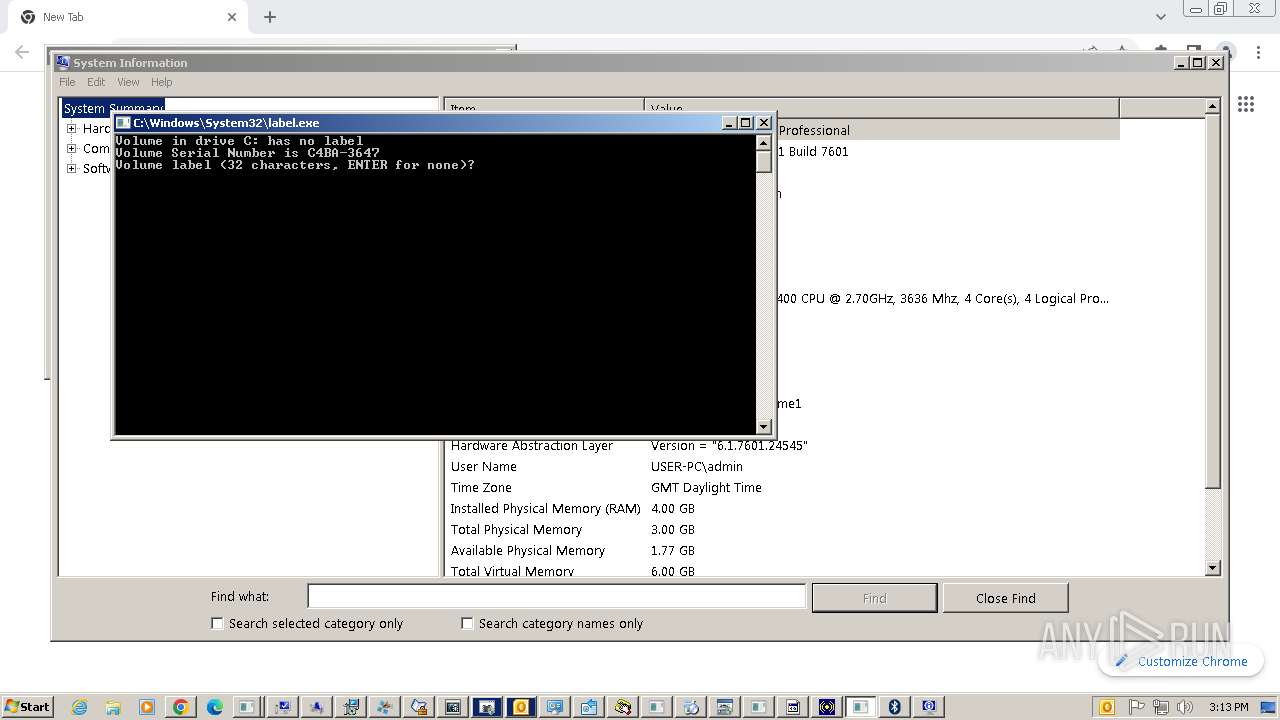1280x720 pixels.
Task: Open the Action Center flag icon
Action: [x=1136, y=707]
